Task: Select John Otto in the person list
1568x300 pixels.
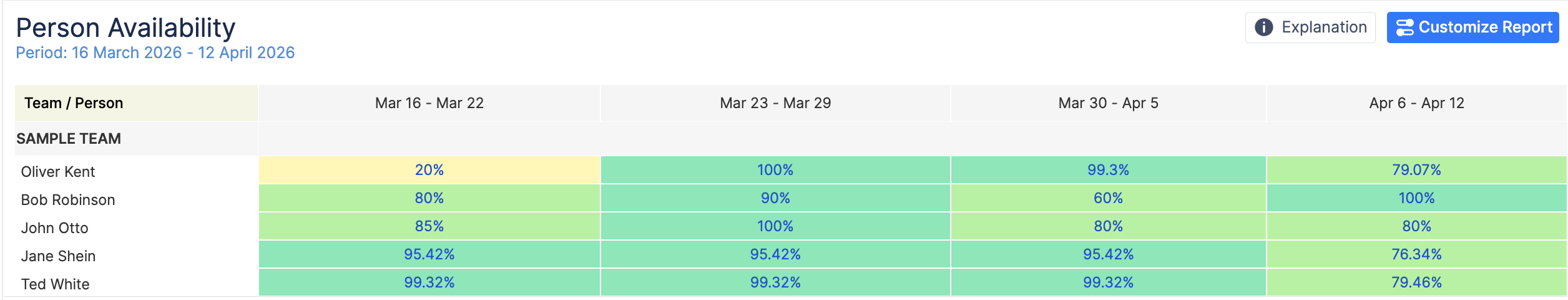Action: click(x=55, y=228)
